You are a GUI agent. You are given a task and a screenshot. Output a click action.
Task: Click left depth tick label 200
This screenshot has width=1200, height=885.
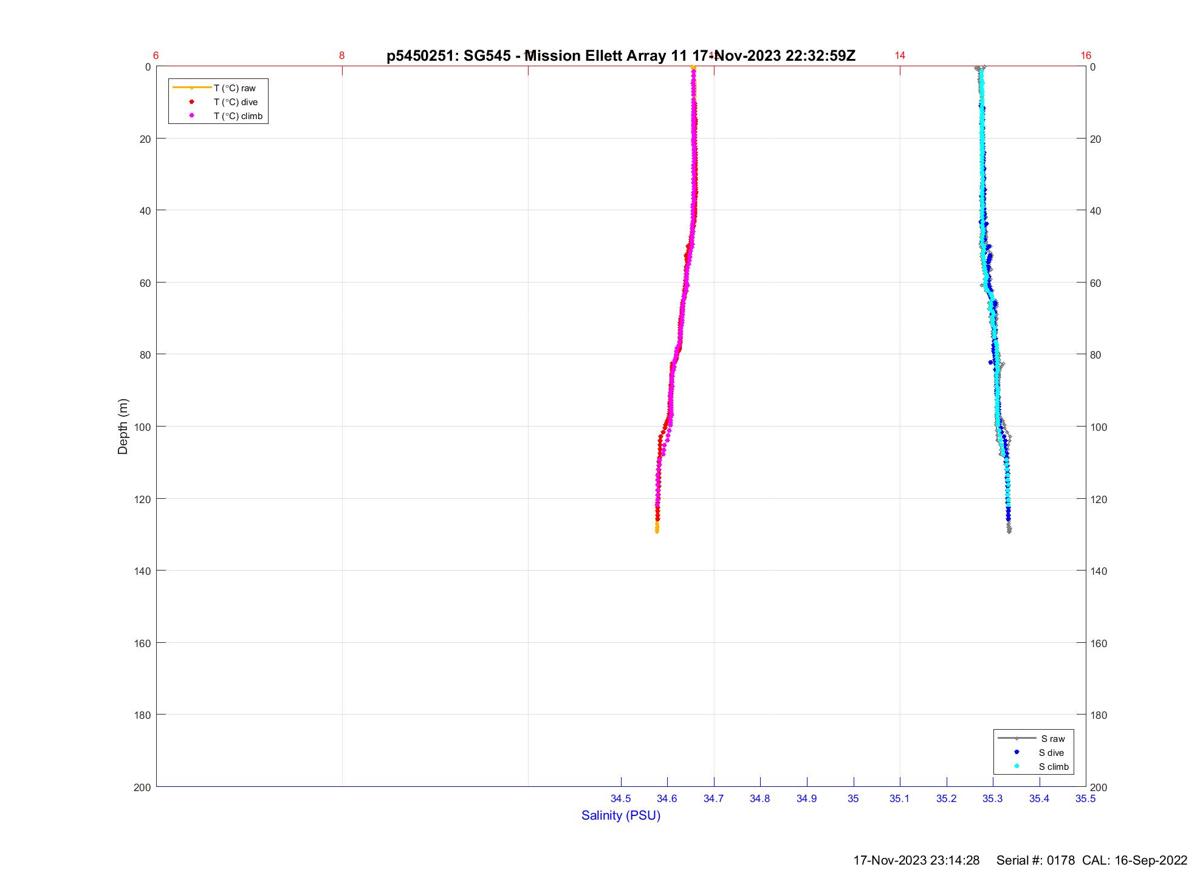[141, 787]
